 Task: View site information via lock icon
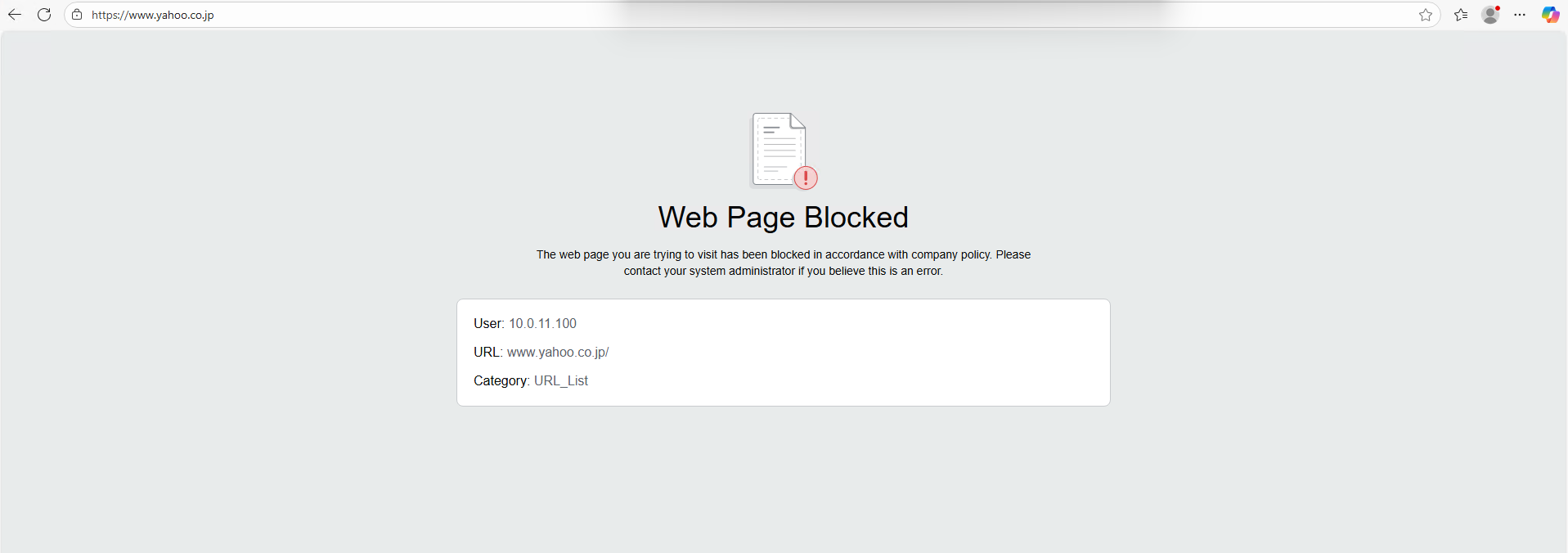(77, 15)
